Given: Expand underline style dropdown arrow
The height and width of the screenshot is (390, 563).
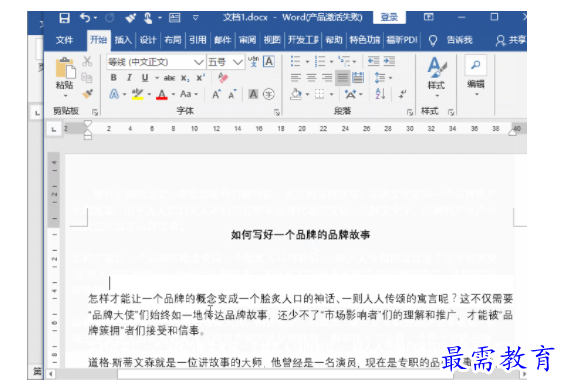Looking at the screenshot, I should (x=157, y=78).
